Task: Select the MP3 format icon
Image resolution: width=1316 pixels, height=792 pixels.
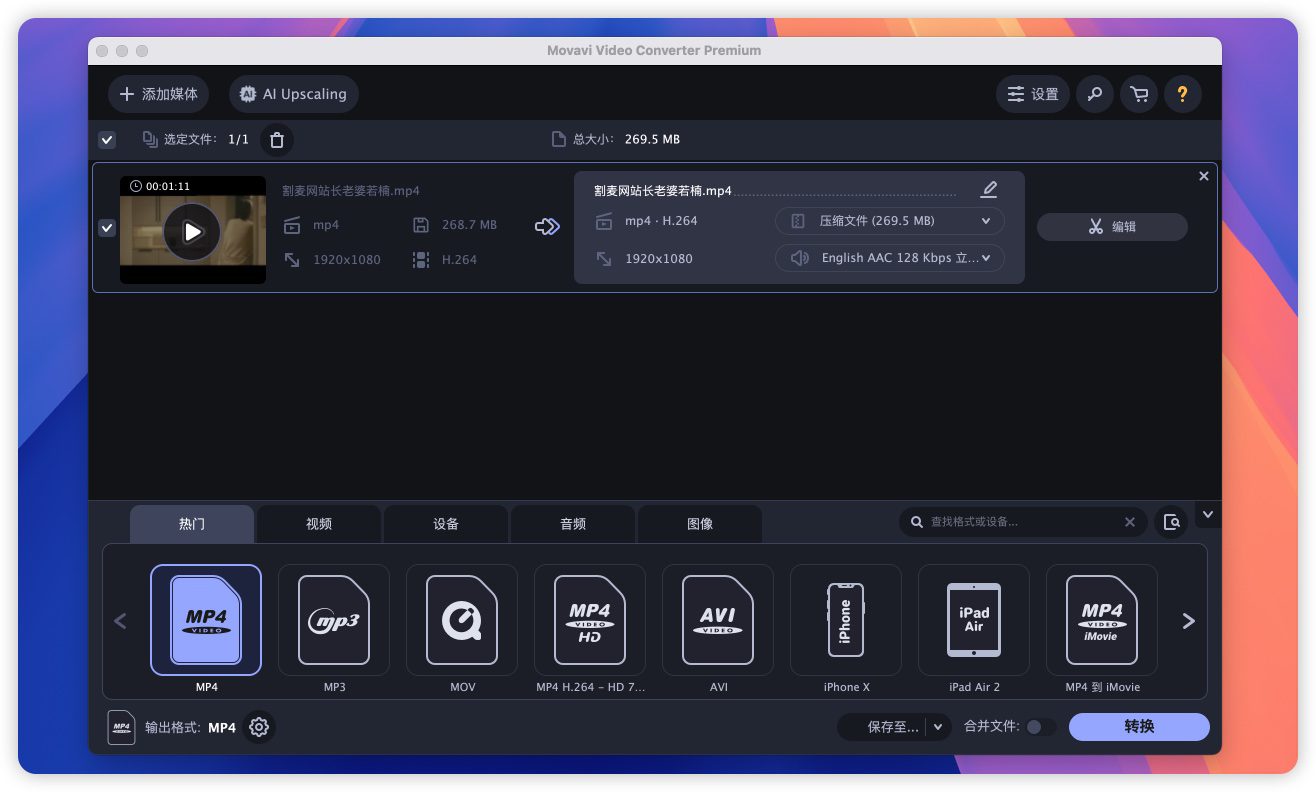Action: [x=334, y=621]
